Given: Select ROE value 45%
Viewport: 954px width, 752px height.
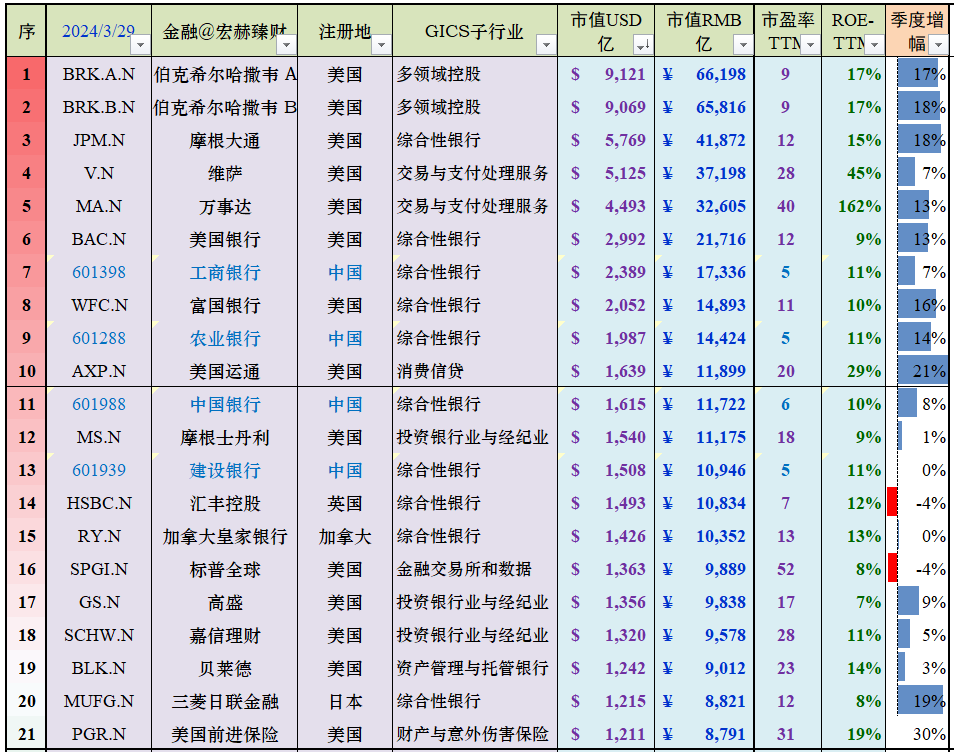Looking at the screenshot, I should 853,173.
